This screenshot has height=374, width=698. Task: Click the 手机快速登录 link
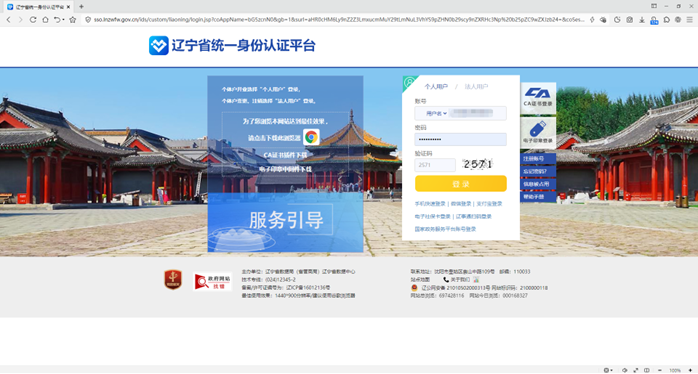pyautogui.click(x=430, y=204)
